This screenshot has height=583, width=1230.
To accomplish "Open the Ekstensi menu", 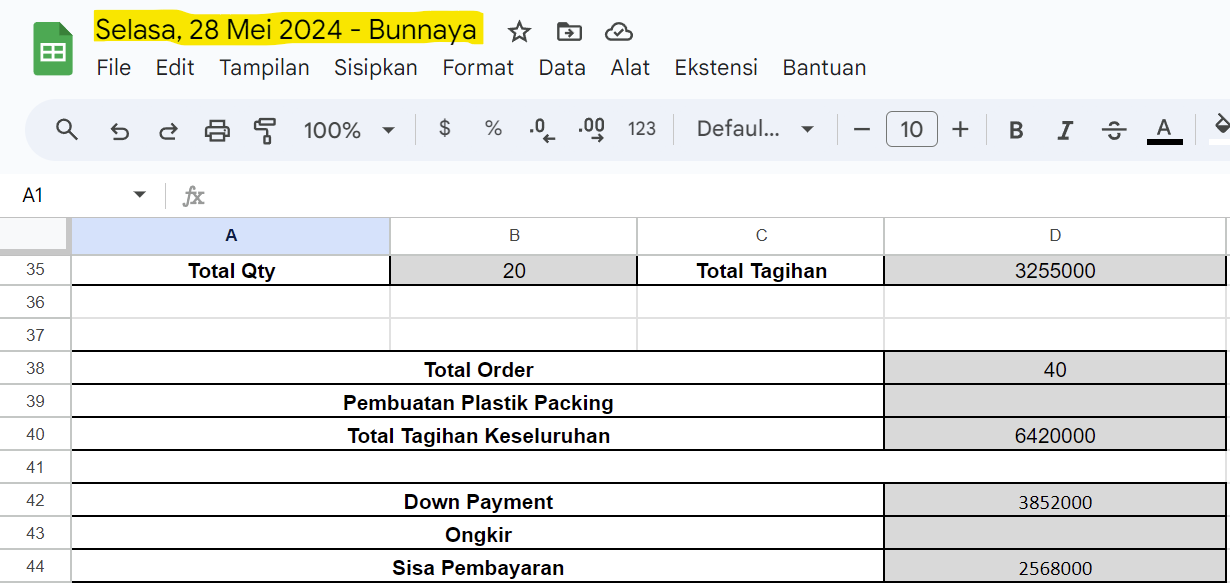I will pyautogui.click(x=716, y=68).
